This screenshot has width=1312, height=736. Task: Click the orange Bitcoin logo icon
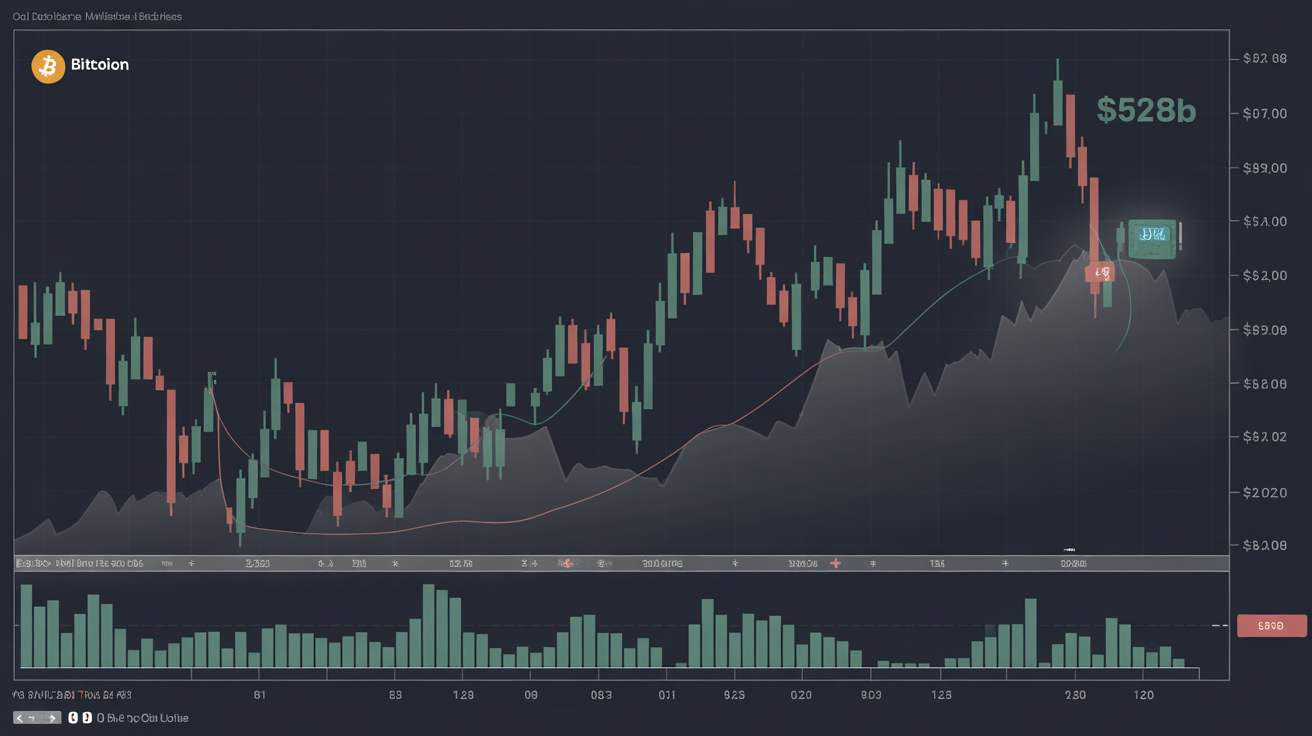tap(48, 66)
